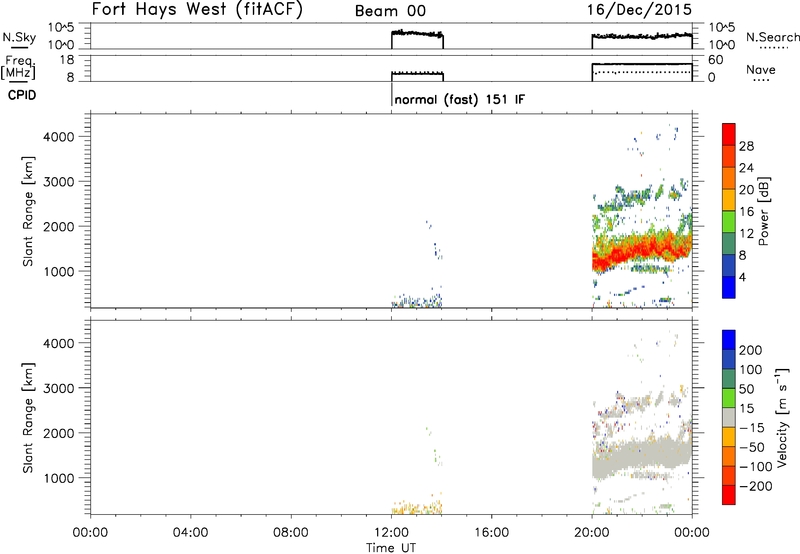This screenshot has width=800, height=554.
Task: Click the "Slant Range [km]" label of power panel
Action: click(x=28, y=211)
